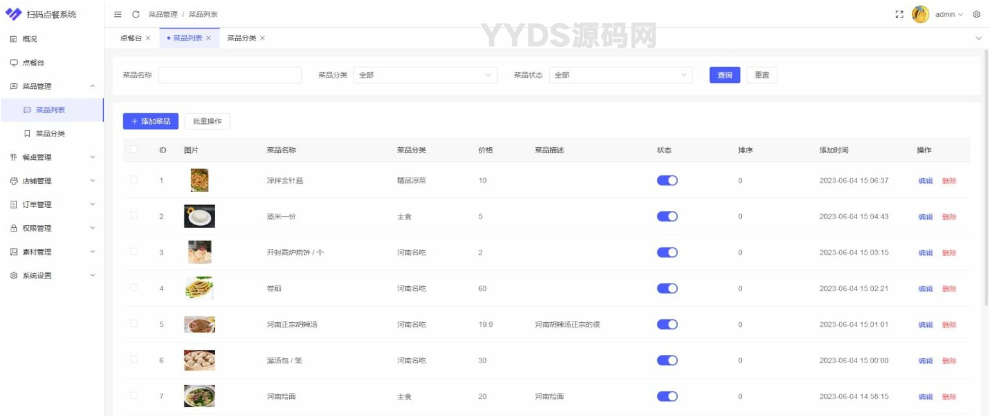Click the admin user avatar
Viewport: 991px width, 416px height.
tap(920, 14)
